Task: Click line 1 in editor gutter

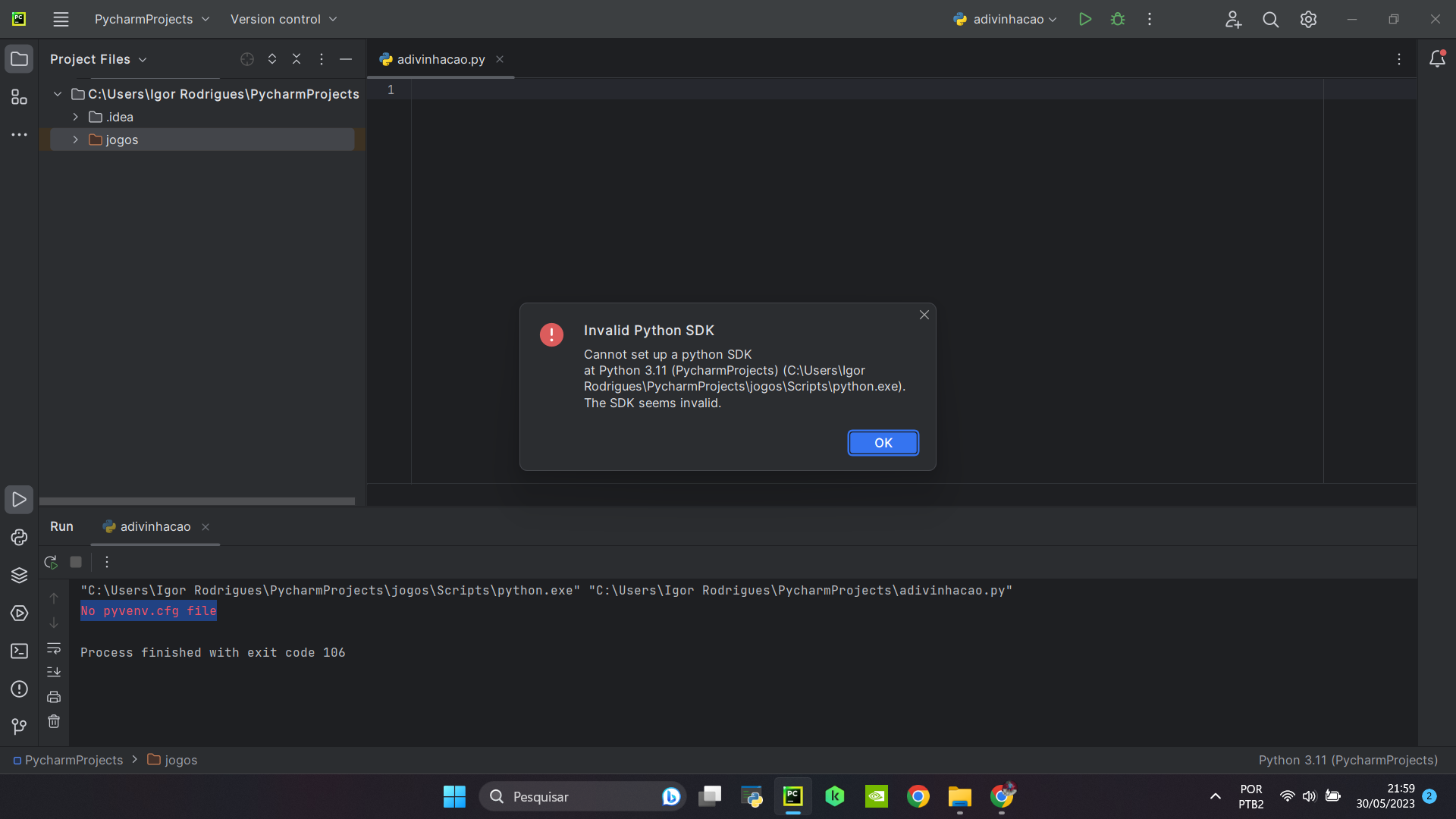Action: pyautogui.click(x=391, y=89)
